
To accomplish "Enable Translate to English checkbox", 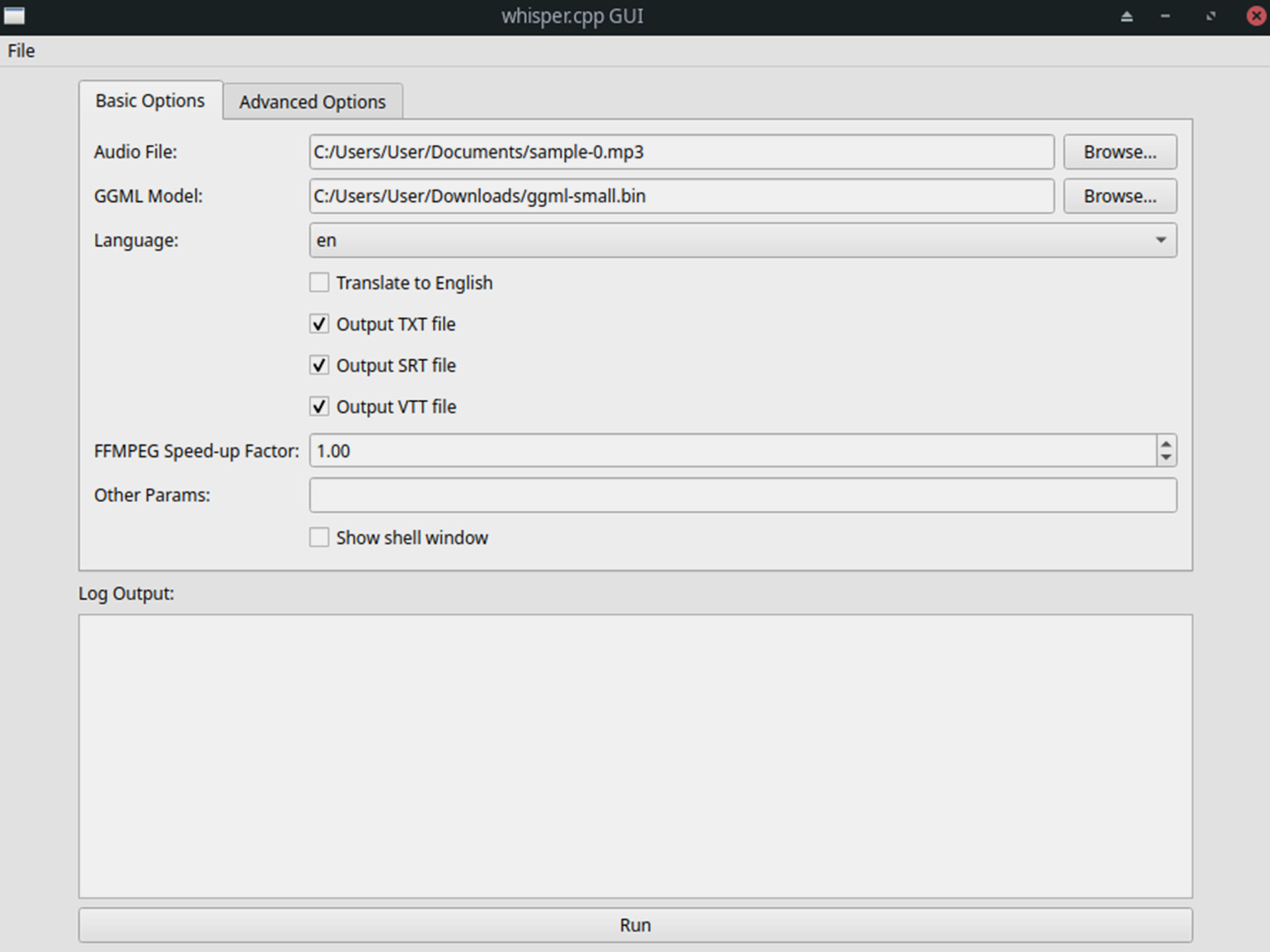I will point(319,283).
